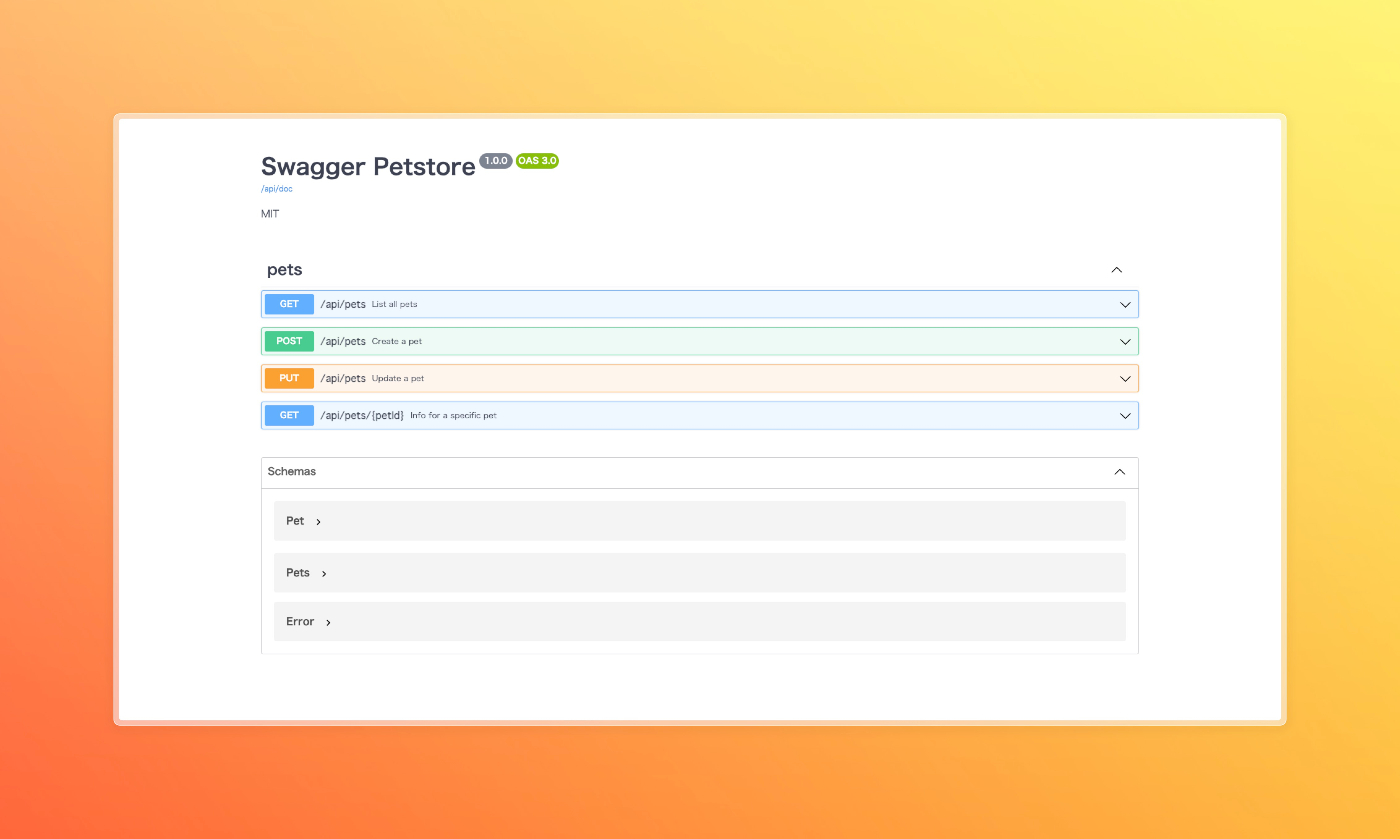Click the MIT license text

point(270,214)
